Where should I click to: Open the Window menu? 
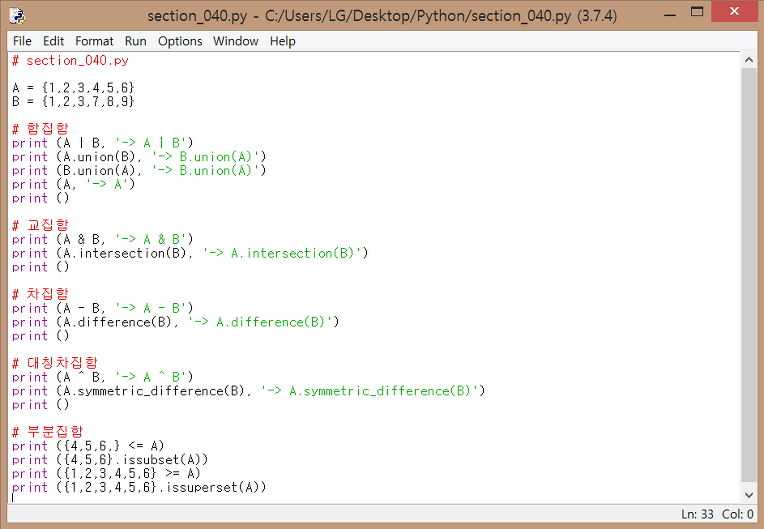click(x=235, y=41)
